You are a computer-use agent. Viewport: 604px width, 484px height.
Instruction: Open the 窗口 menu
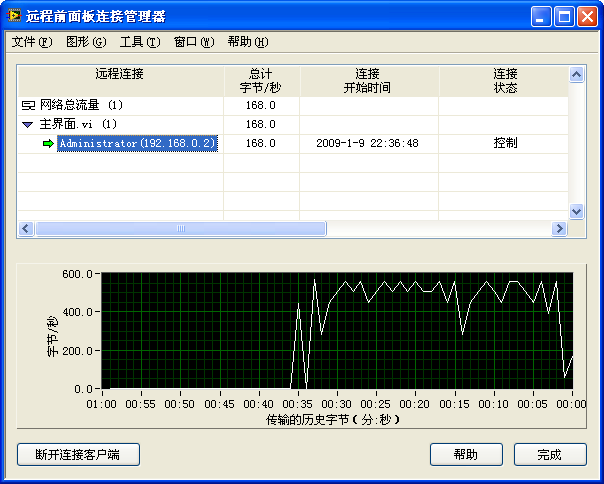click(193, 42)
